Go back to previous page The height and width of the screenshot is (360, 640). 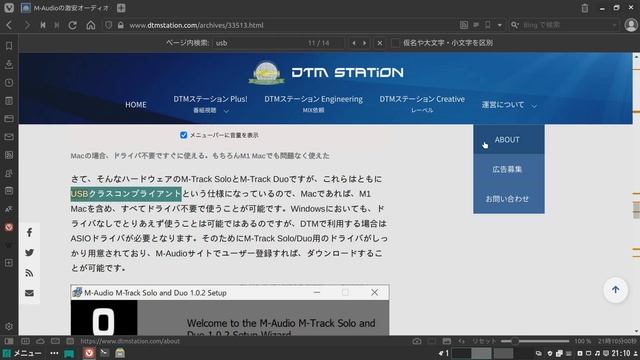(x=9, y=25)
